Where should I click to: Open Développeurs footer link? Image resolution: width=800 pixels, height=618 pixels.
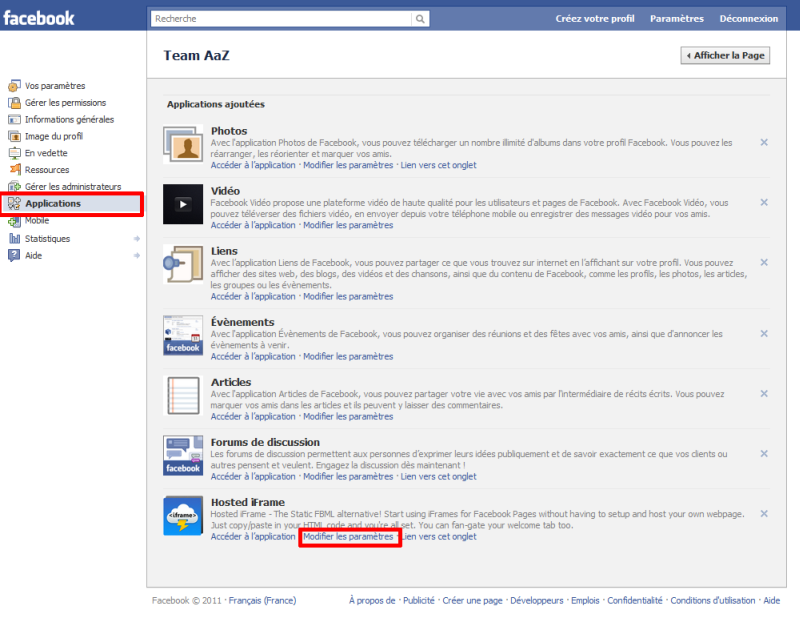pos(537,600)
